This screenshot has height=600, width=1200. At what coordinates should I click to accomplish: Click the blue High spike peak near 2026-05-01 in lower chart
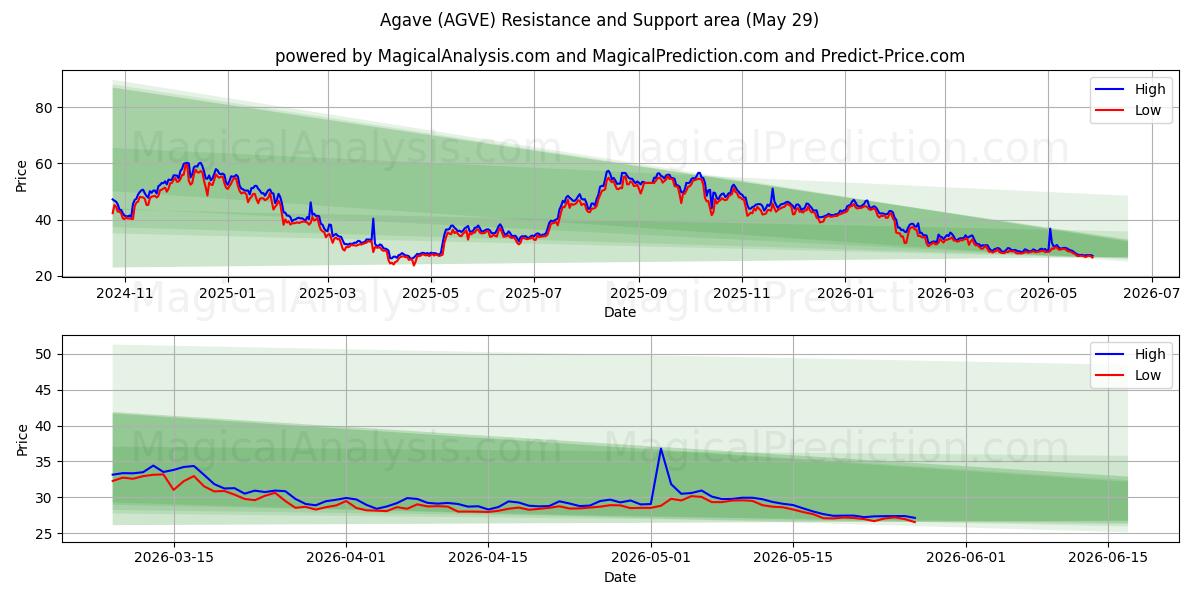[661, 448]
